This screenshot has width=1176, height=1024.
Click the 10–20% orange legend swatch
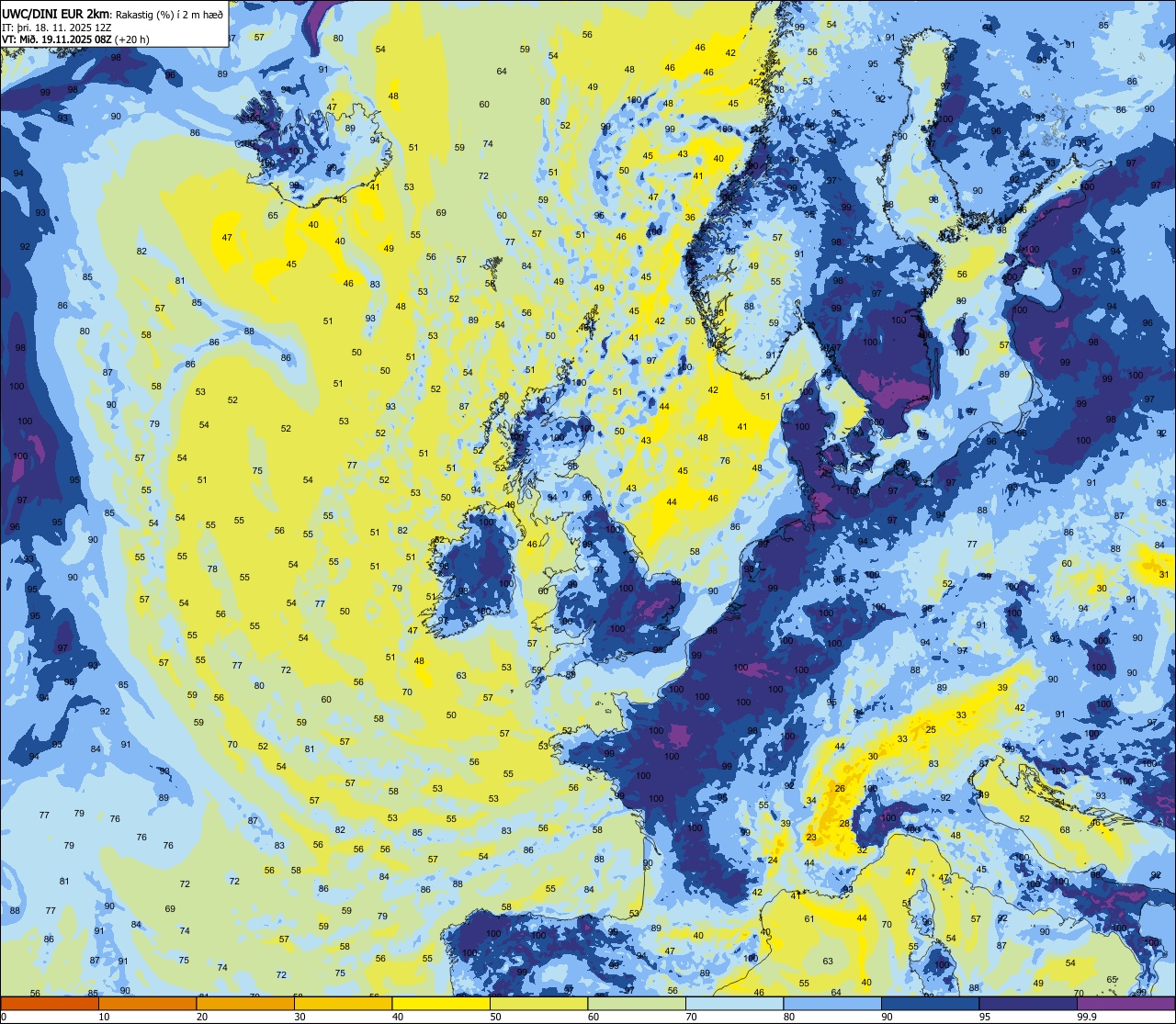[x=148, y=1003]
